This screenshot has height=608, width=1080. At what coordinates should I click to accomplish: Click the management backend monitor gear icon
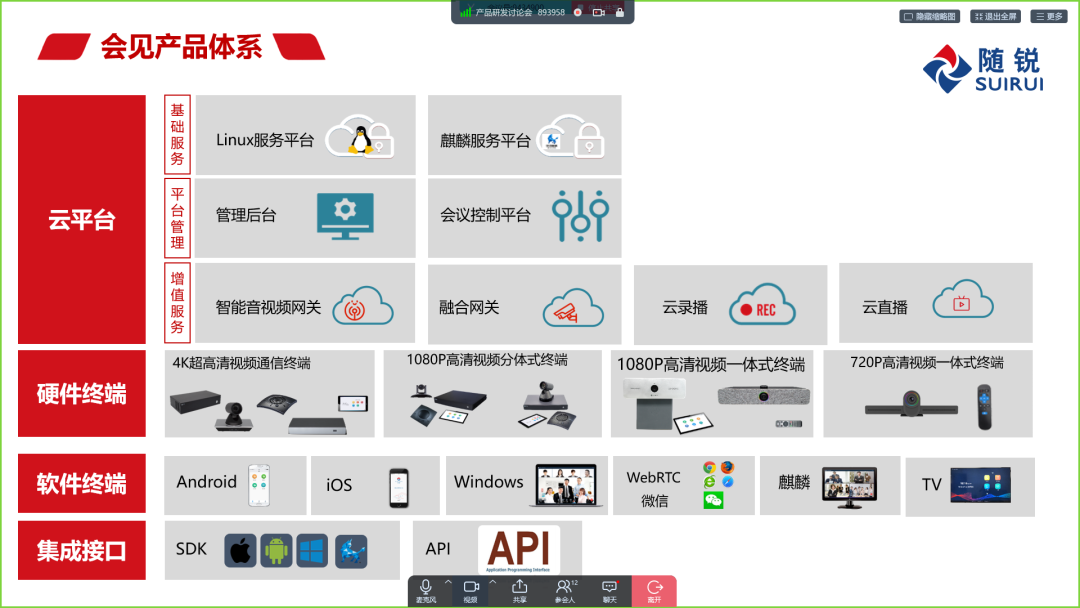pos(345,214)
